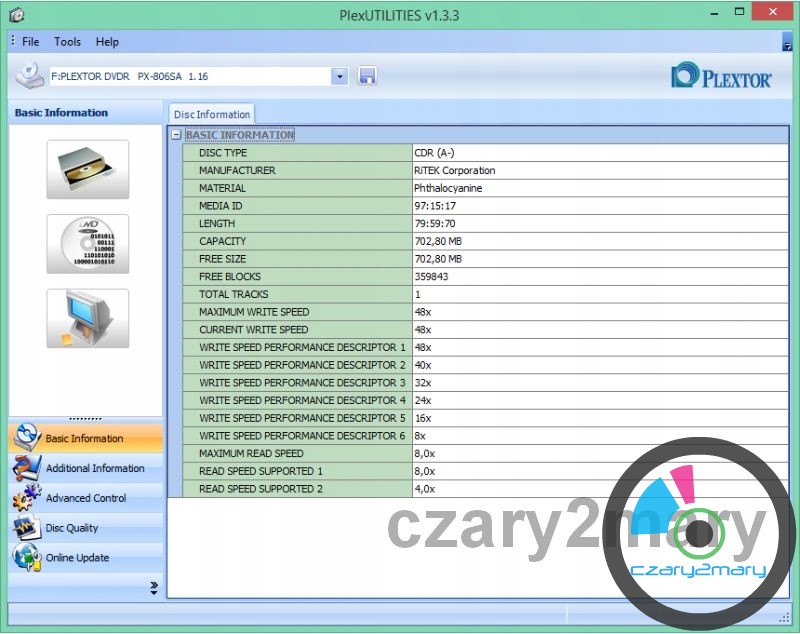Select the MANUFACTURER row value RITEK Corporation
800x634 pixels.
(x=455, y=171)
